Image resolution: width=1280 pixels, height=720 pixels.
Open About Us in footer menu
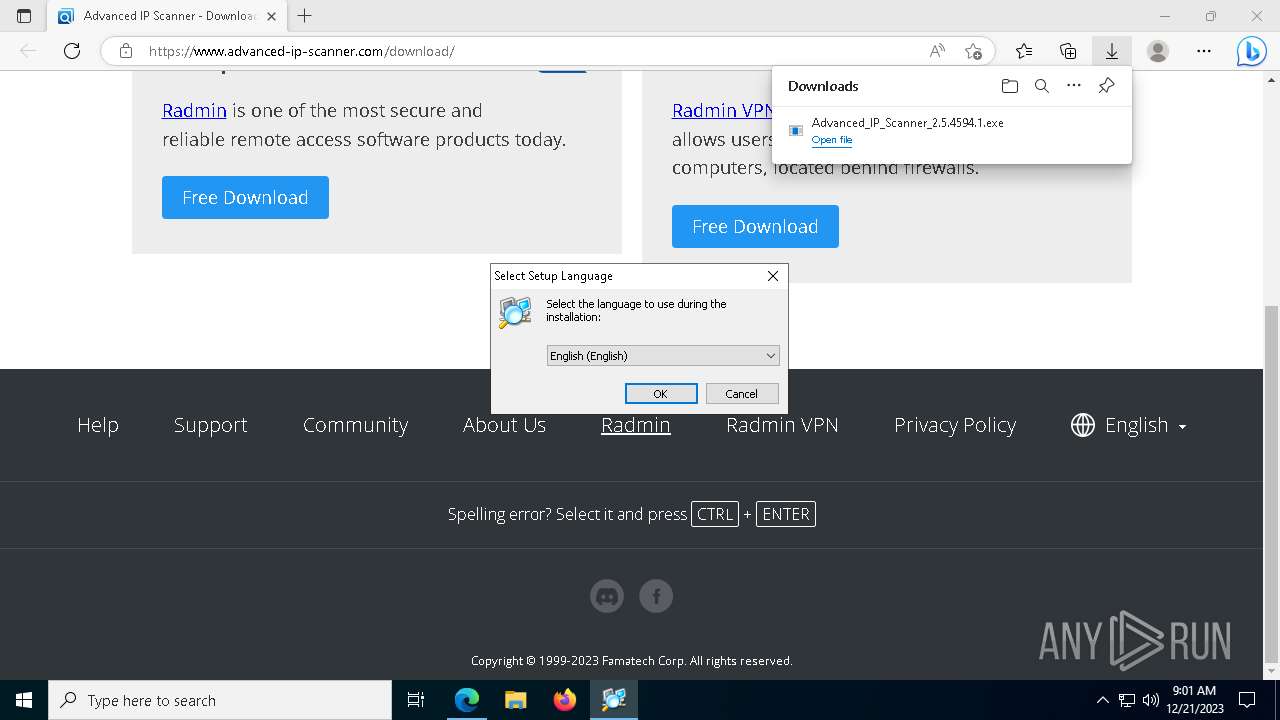tap(504, 425)
